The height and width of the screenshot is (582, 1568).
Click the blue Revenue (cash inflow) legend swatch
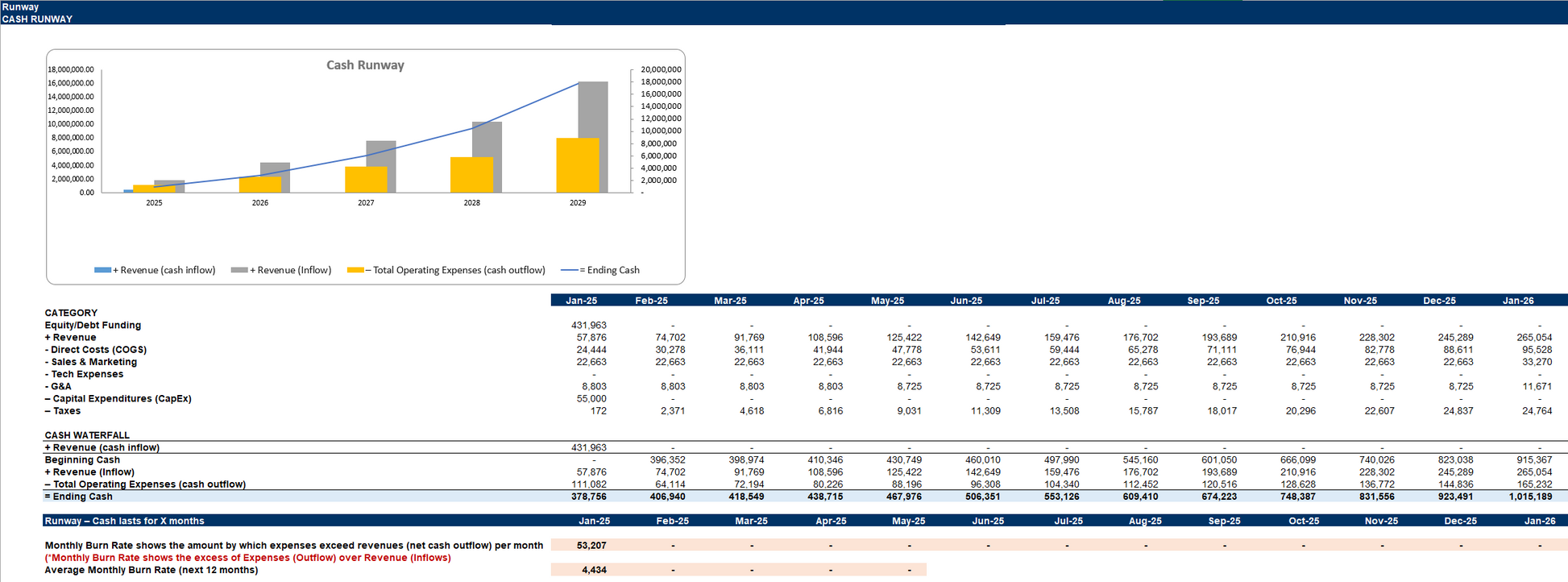point(102,270)
